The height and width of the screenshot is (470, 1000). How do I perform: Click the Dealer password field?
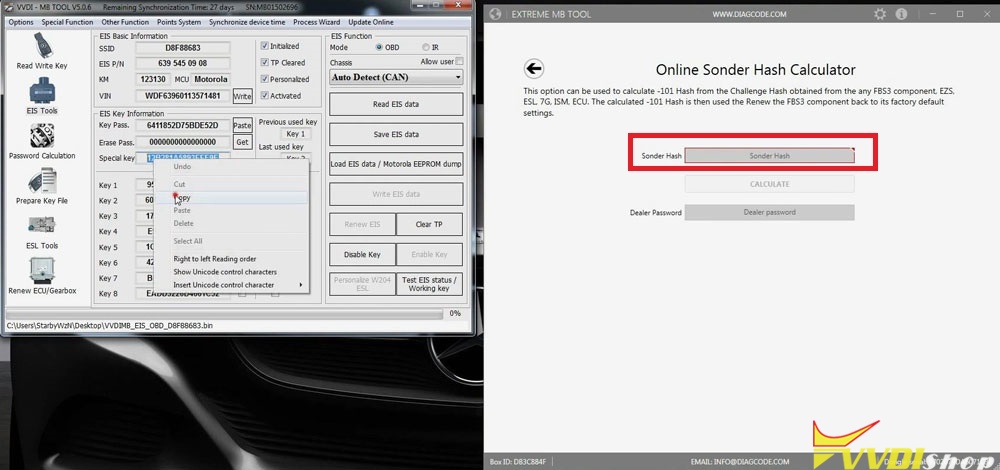(x=769, y=212)
